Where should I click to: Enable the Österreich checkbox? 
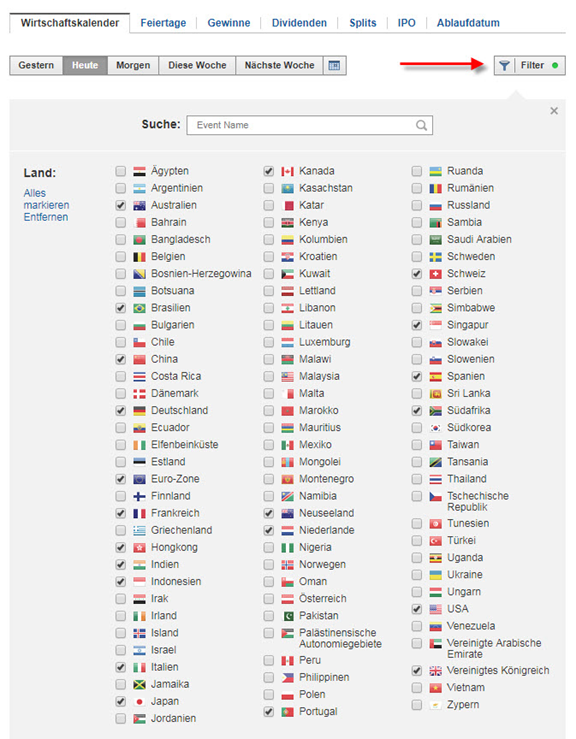[x=269, y=599]
